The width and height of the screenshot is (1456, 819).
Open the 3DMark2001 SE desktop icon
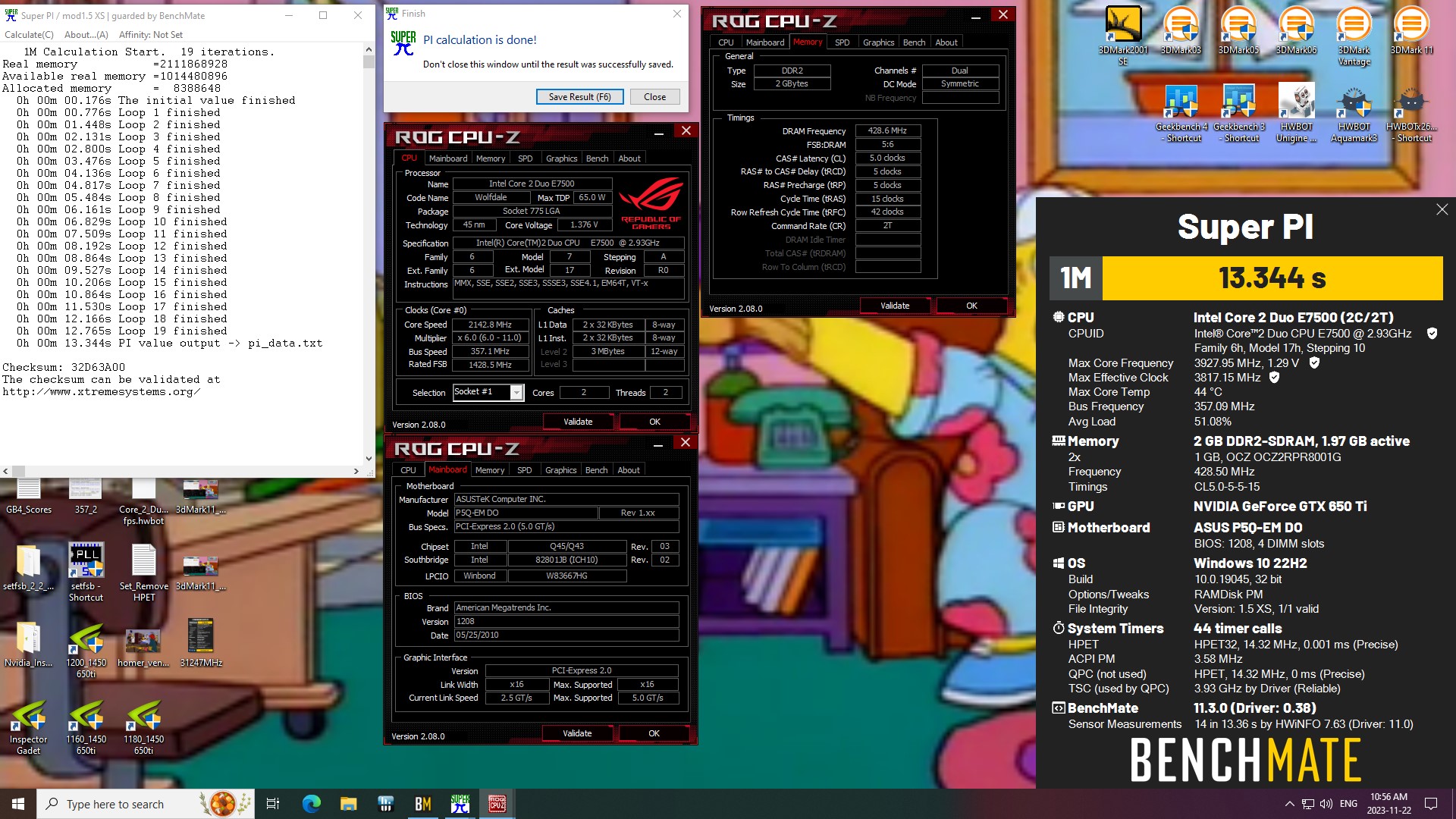[1123, 36]
